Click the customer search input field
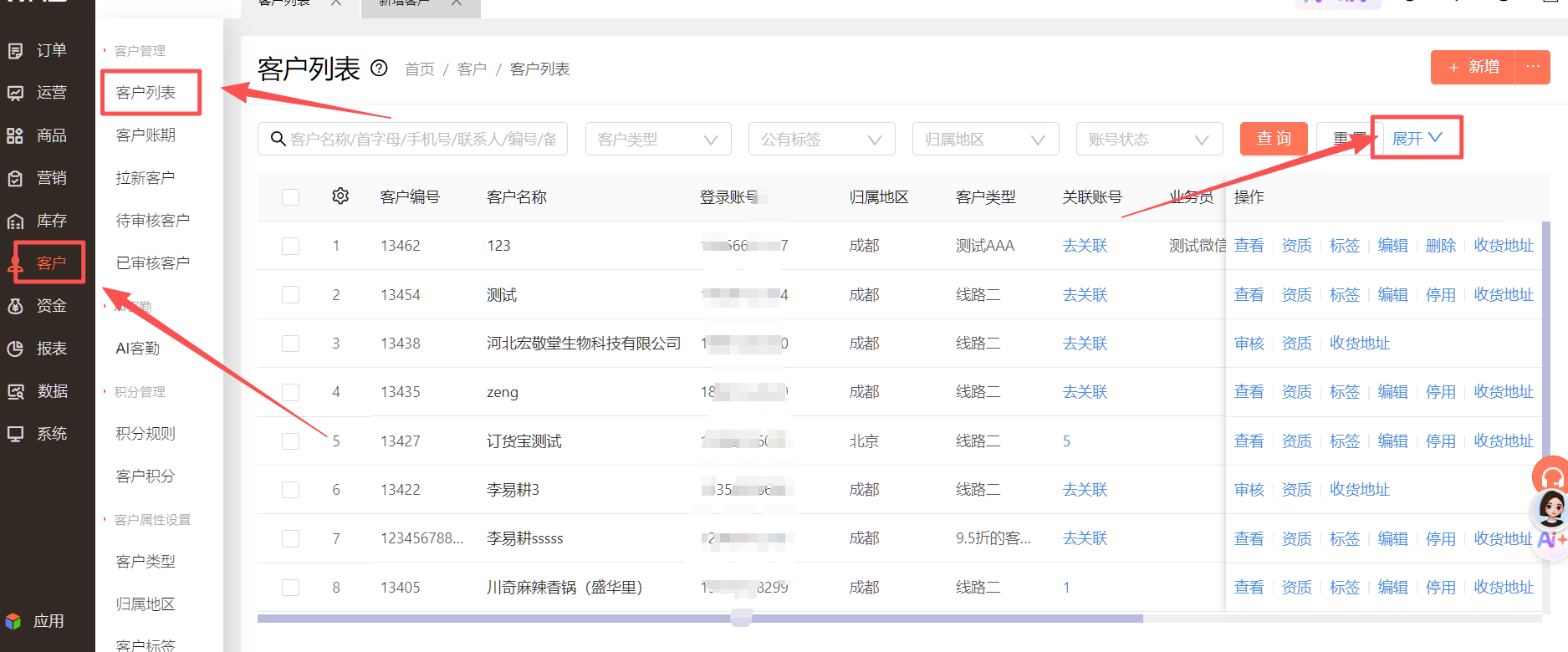This screenshot has width=1568, height=652. 413,139
